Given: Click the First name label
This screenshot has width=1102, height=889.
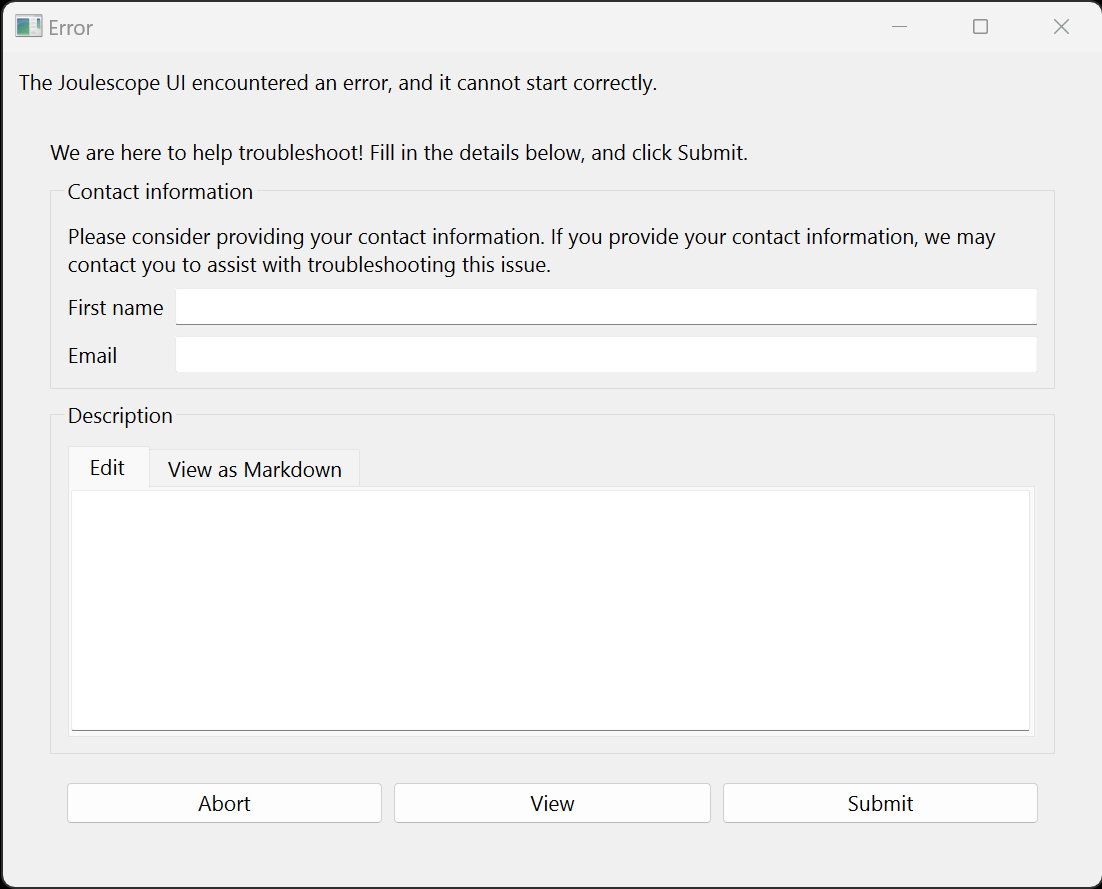Looking at the screenshot, I should click(115, 308).
